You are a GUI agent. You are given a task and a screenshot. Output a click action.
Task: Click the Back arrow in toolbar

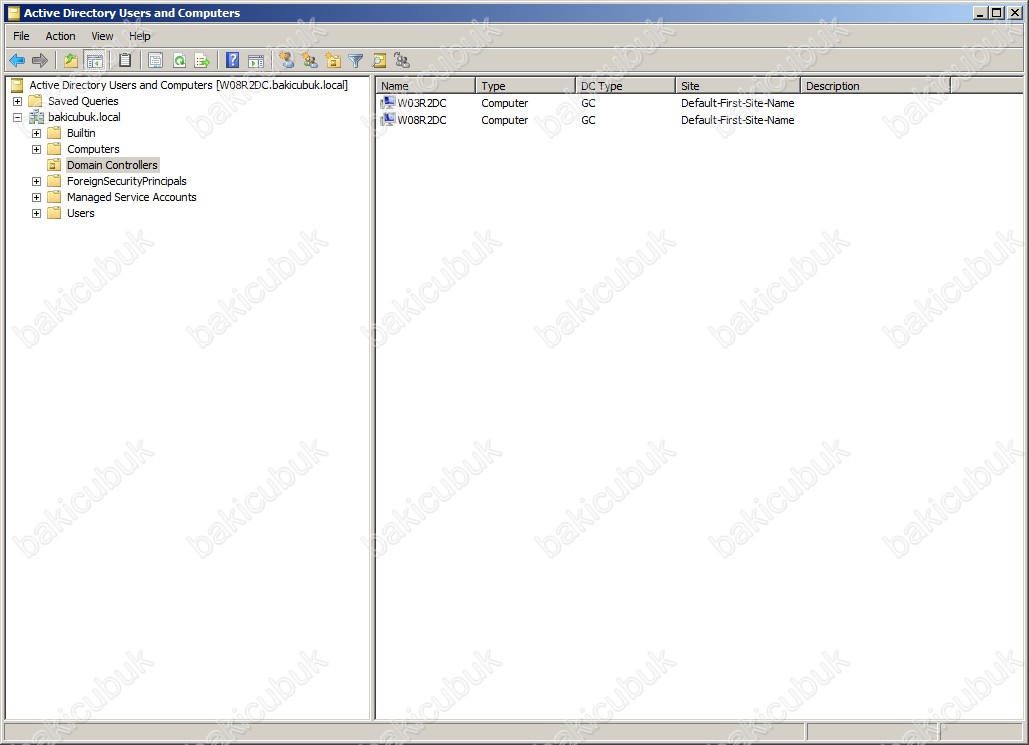(x=17, y=60)
